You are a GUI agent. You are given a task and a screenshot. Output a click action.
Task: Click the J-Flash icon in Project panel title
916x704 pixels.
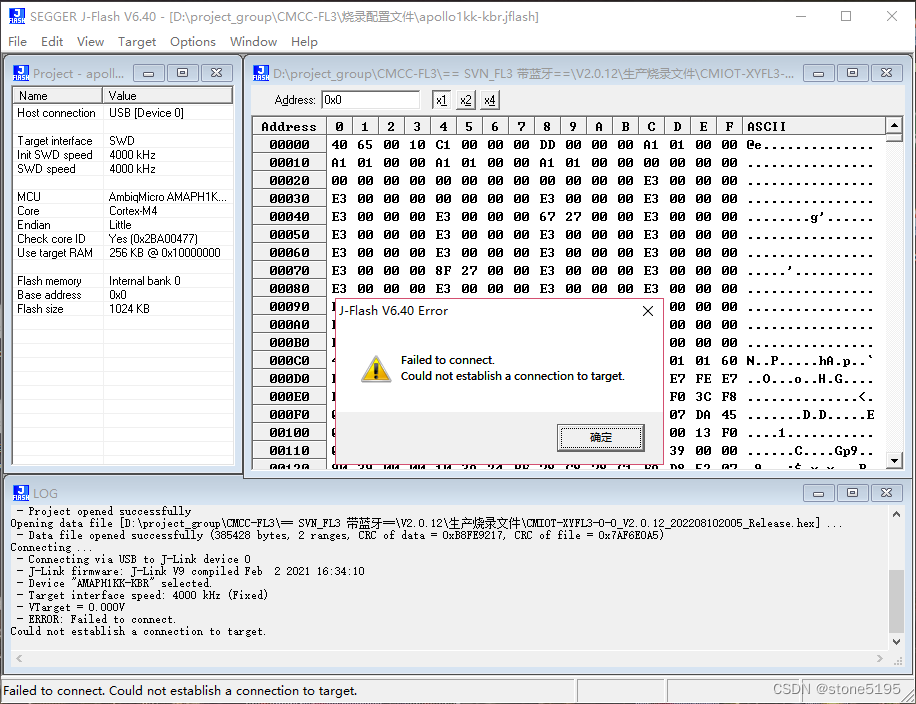[21, 73]
